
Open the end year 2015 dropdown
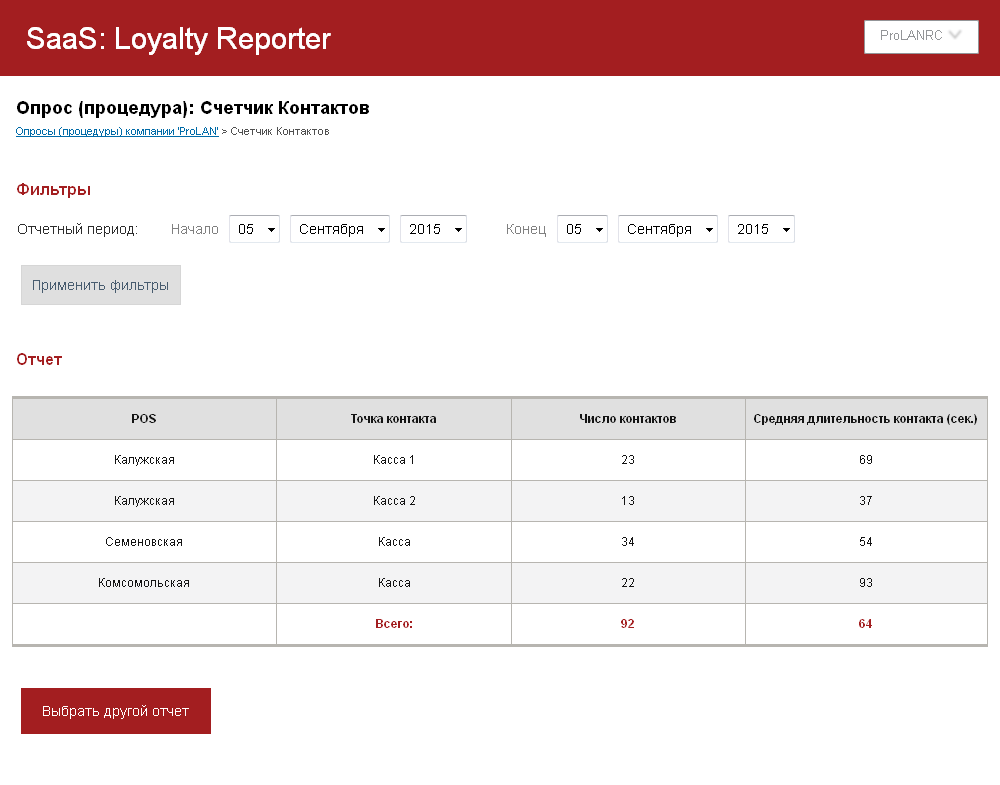[761, 229]
